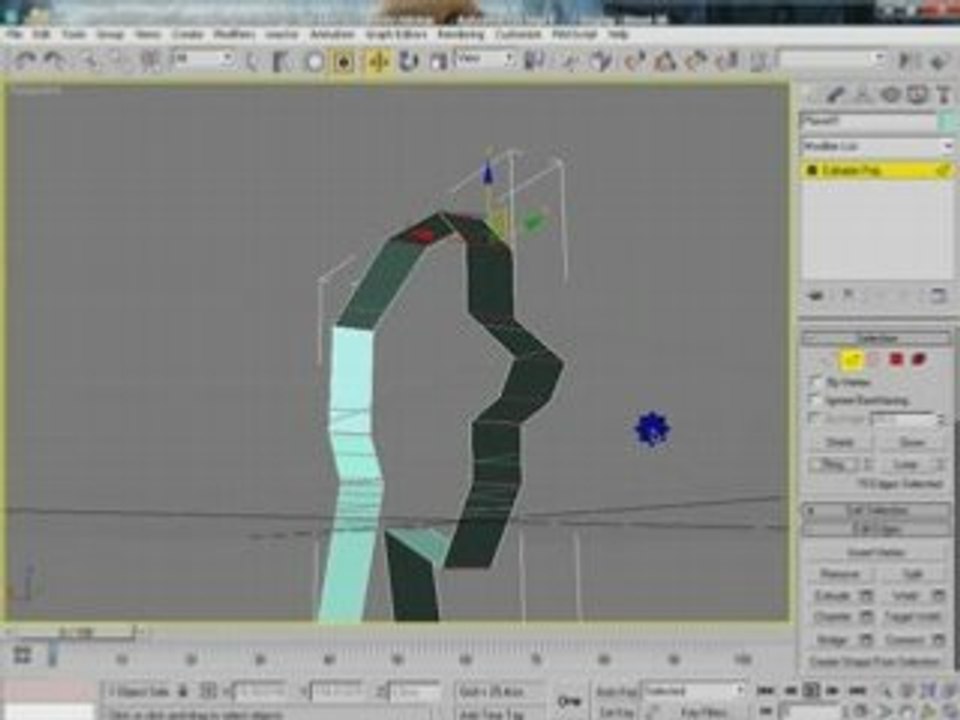Click the object name field in Modify panel
This screenshot has width=960, height=720.
point(868,121)
